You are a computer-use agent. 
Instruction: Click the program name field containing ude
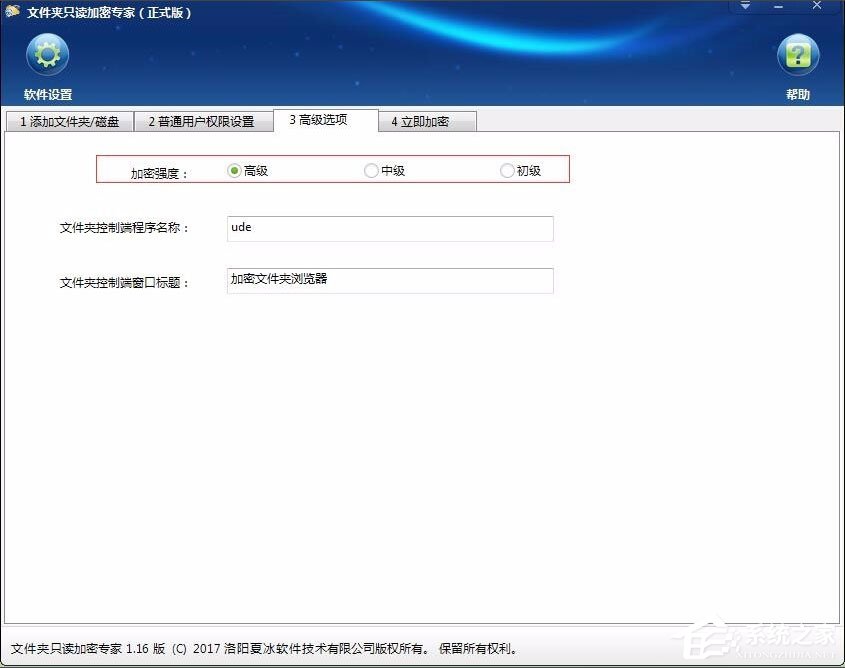point(389,228)
